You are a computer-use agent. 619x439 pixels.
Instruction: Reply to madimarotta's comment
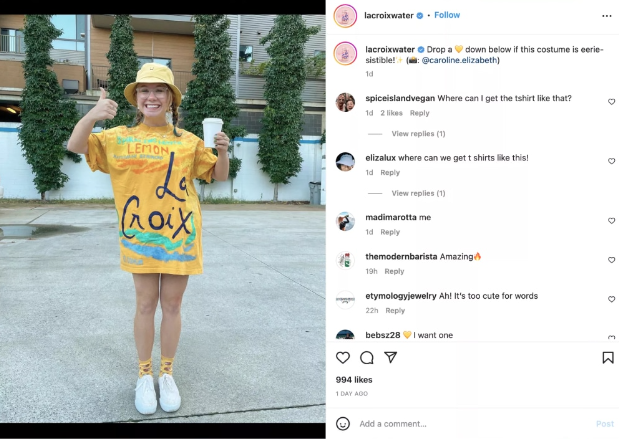pyautogui.click(x=390, y=232)
